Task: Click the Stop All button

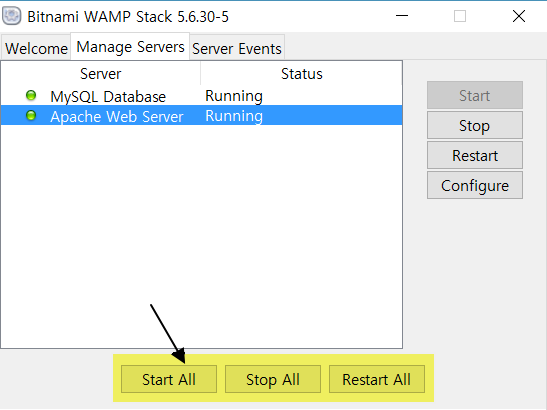Action: 273,379
